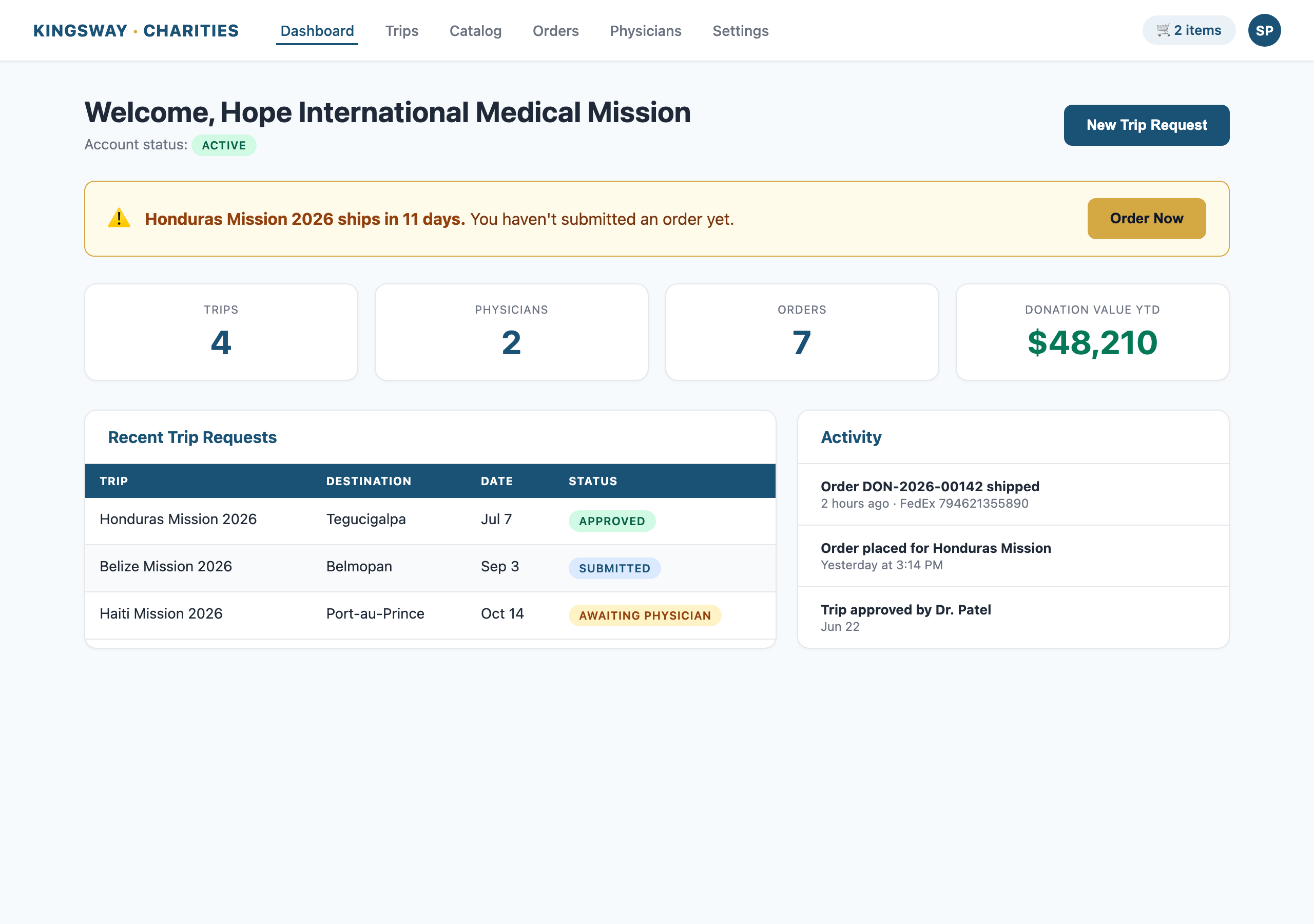Open the Trips stat card

(x=221, y=332)
